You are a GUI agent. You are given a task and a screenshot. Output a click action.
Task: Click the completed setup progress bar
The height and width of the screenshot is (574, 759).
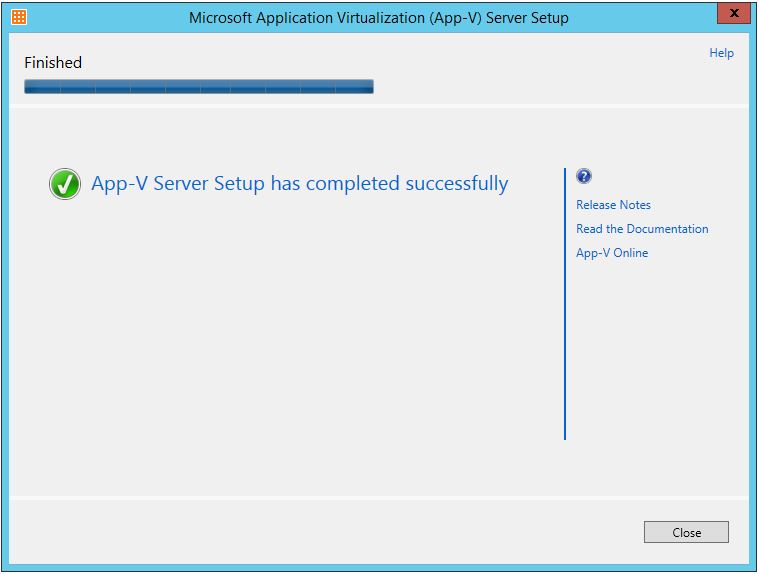click(199, 87)
